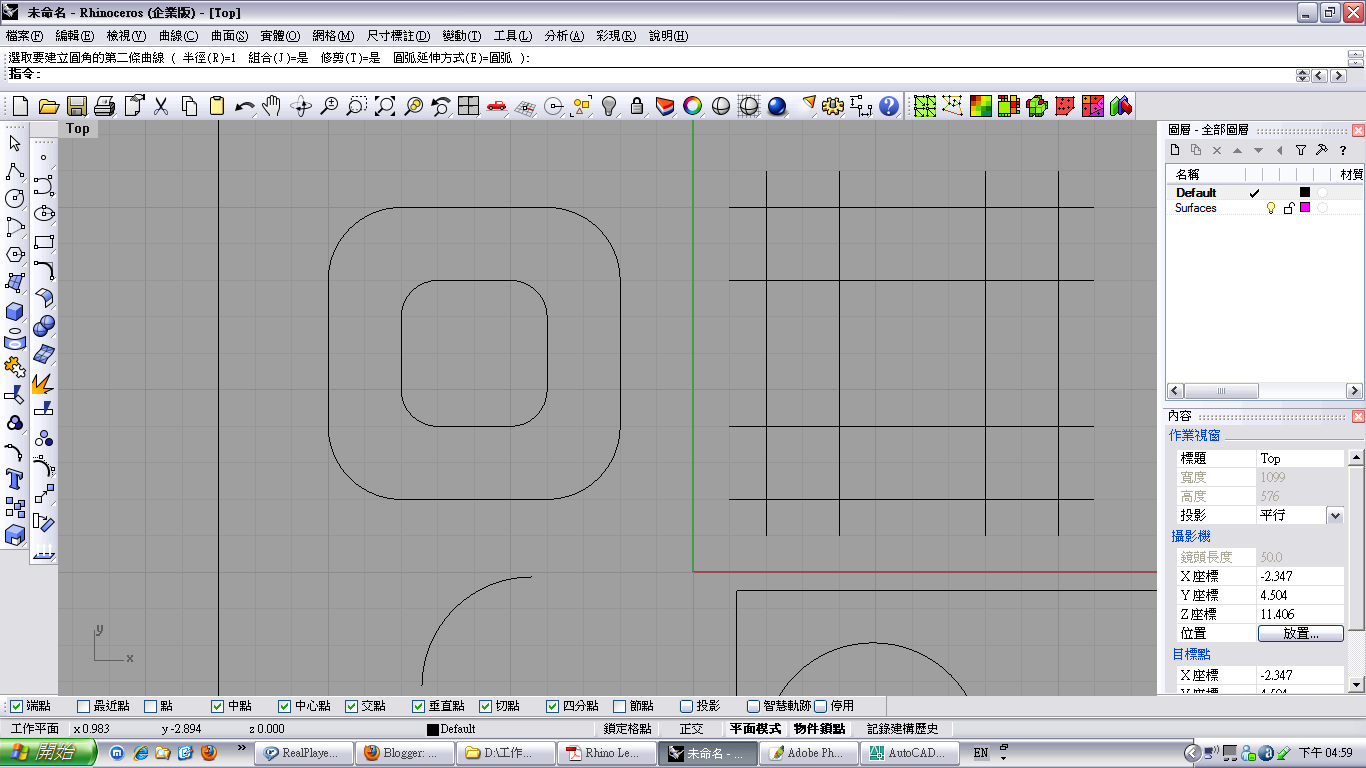The height and width of the screenshot is (768, 1366).
Task: Select the Text 'T' tool in sidebar
Action: click(15, 478)
